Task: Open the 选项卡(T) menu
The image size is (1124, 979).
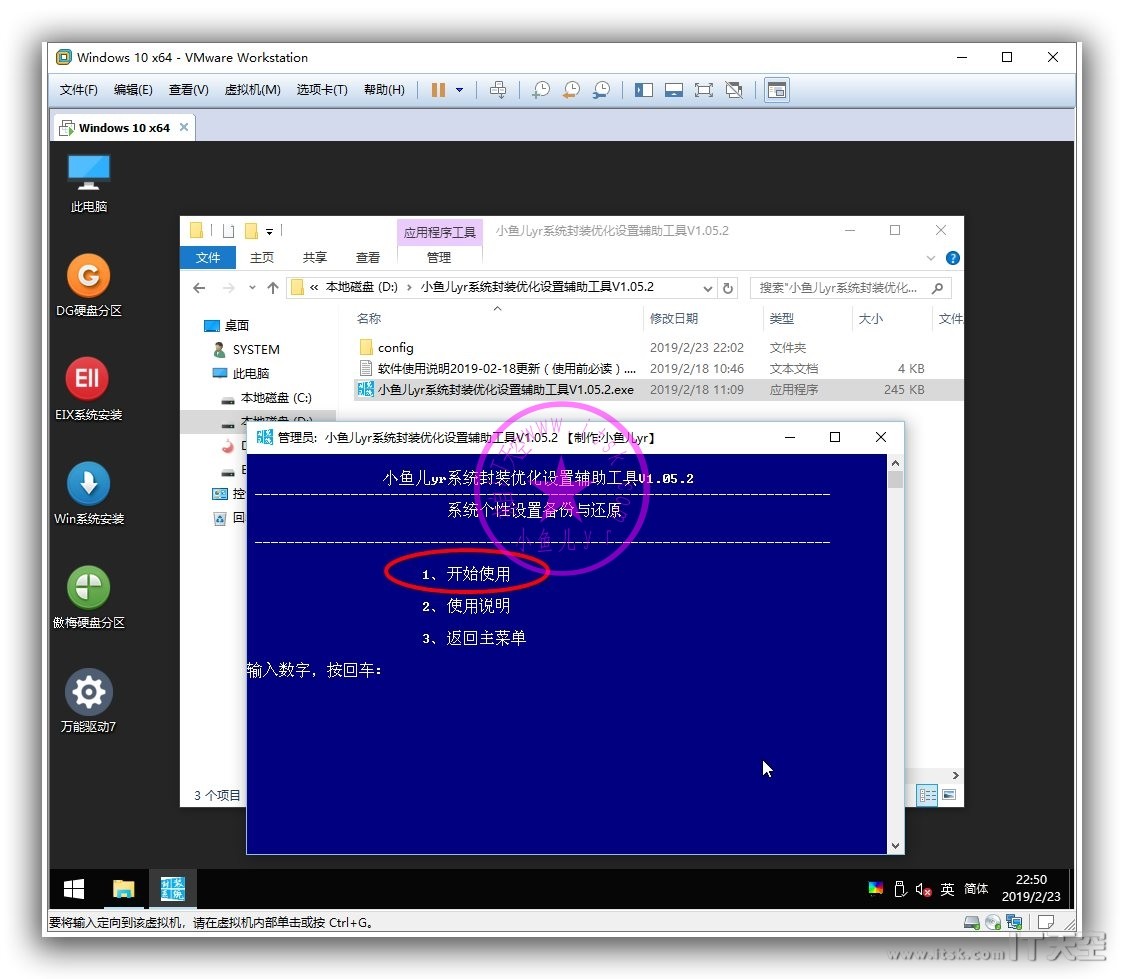Action: tap(322, 90)
